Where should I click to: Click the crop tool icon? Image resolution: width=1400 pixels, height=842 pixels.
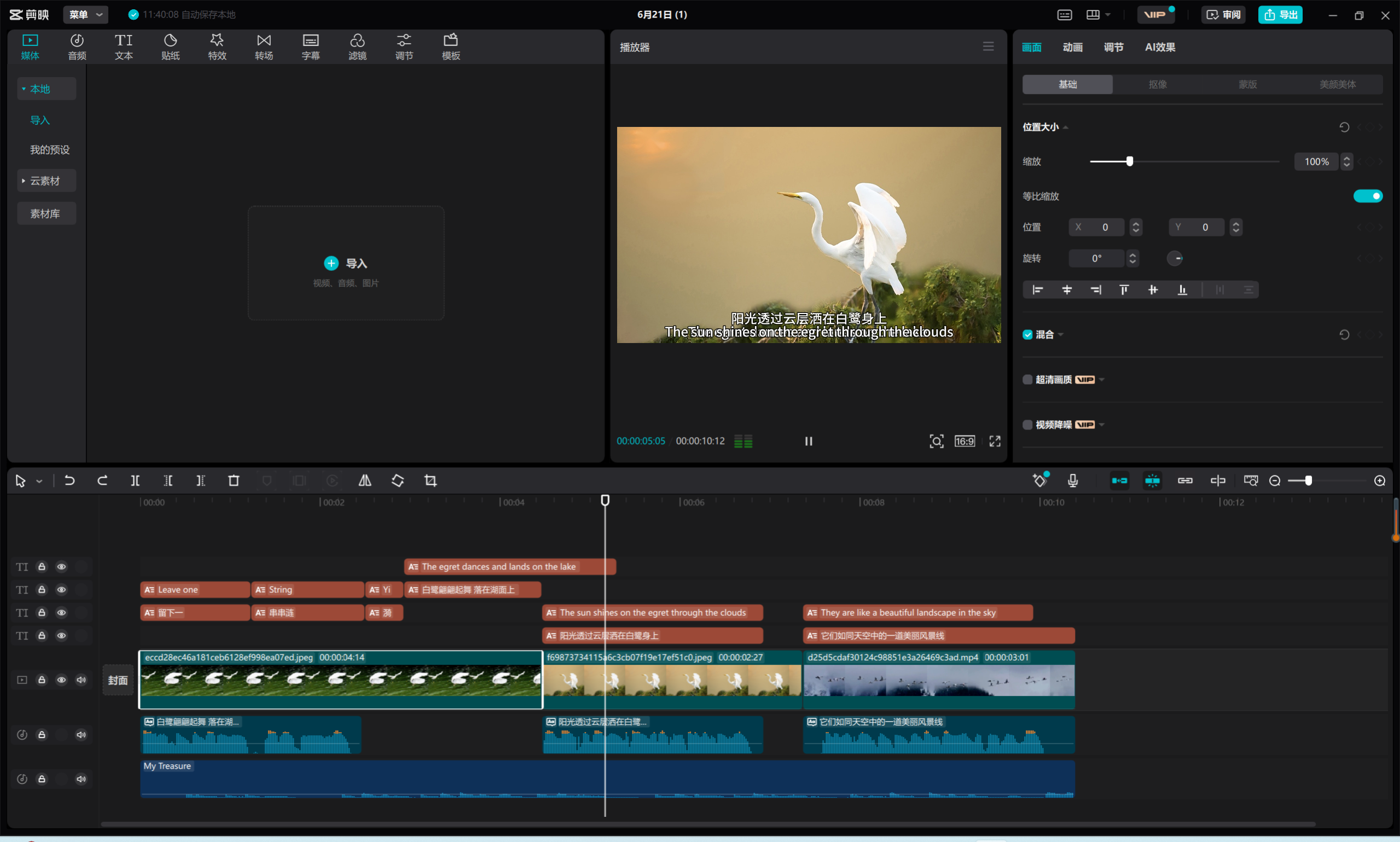tap(430, 480)
